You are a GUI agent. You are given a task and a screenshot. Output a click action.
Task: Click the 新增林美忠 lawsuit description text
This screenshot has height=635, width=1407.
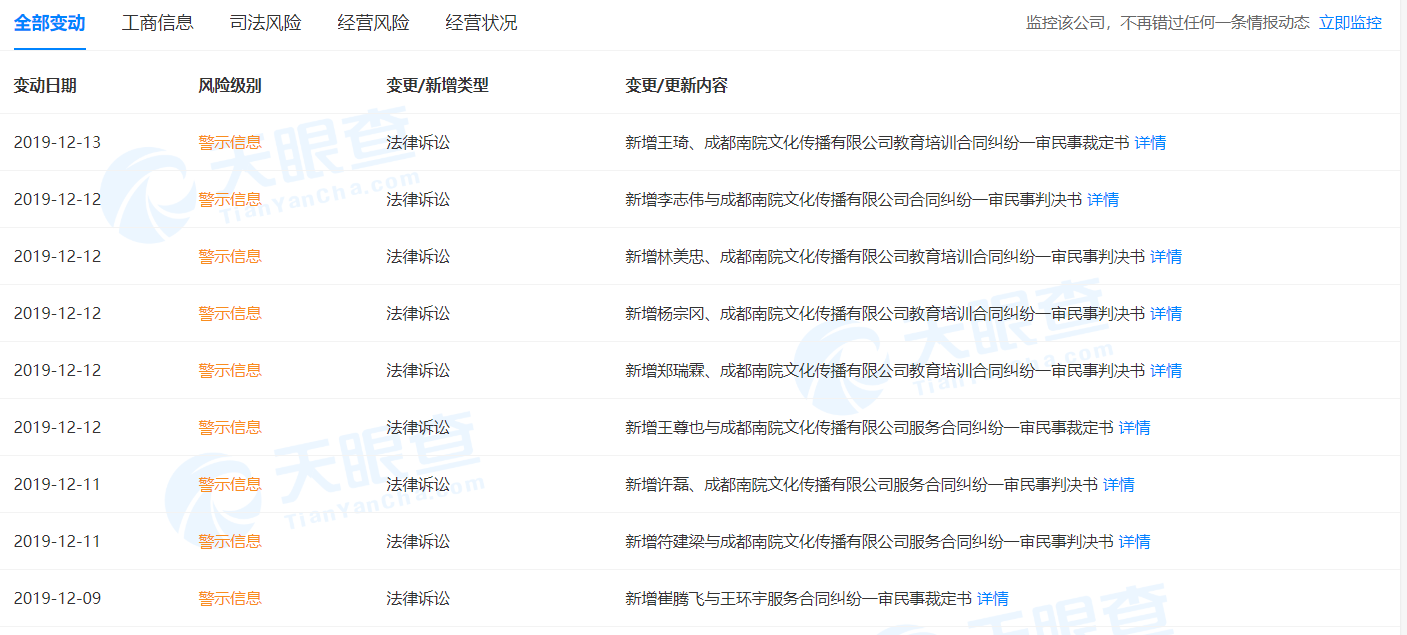pyautogui.click(x=885, y=256)
